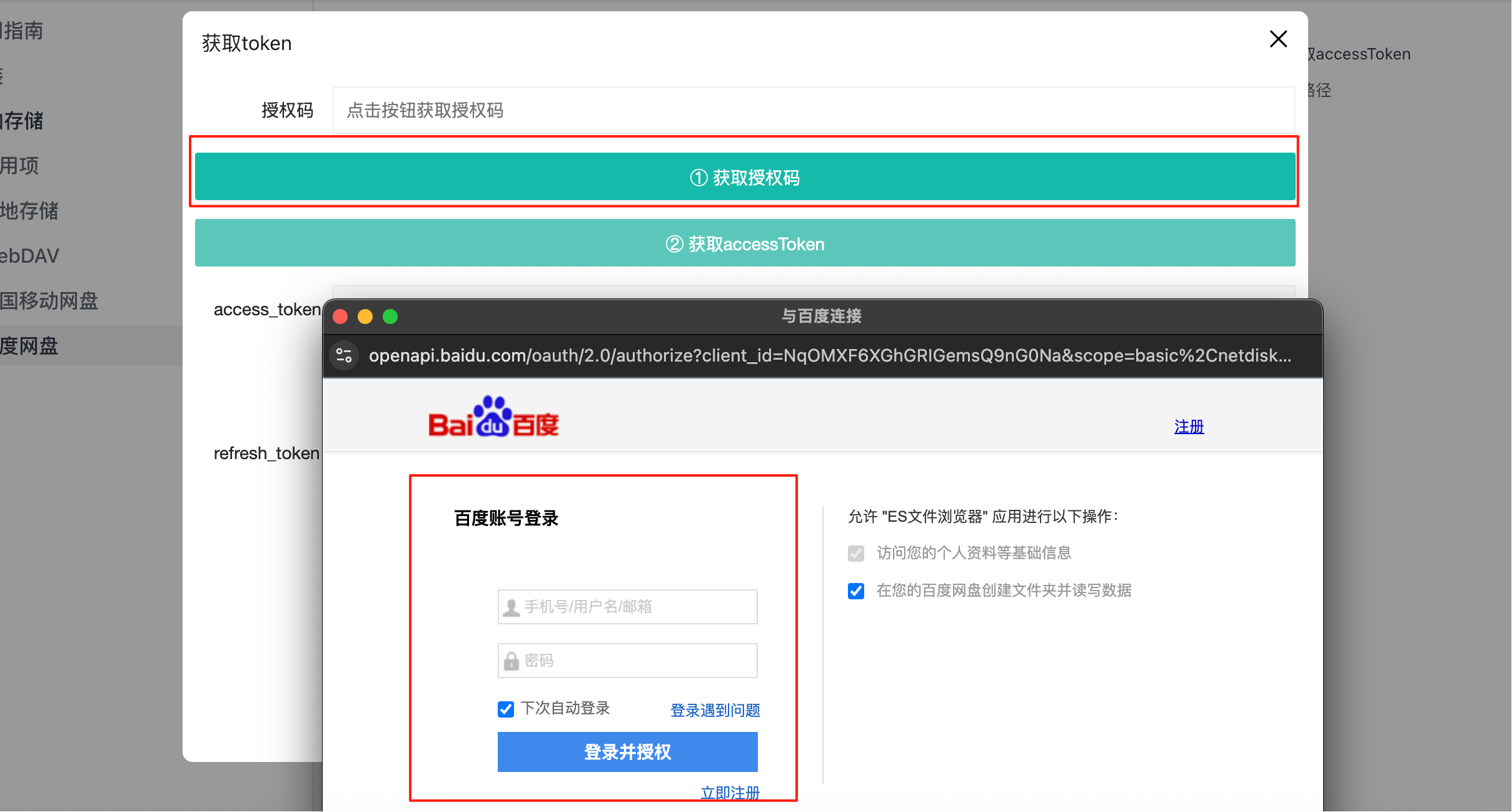Screen dimensions: 1512x812
Task: Open the 登录遇到问题 link
Action: tap(715, 710)
